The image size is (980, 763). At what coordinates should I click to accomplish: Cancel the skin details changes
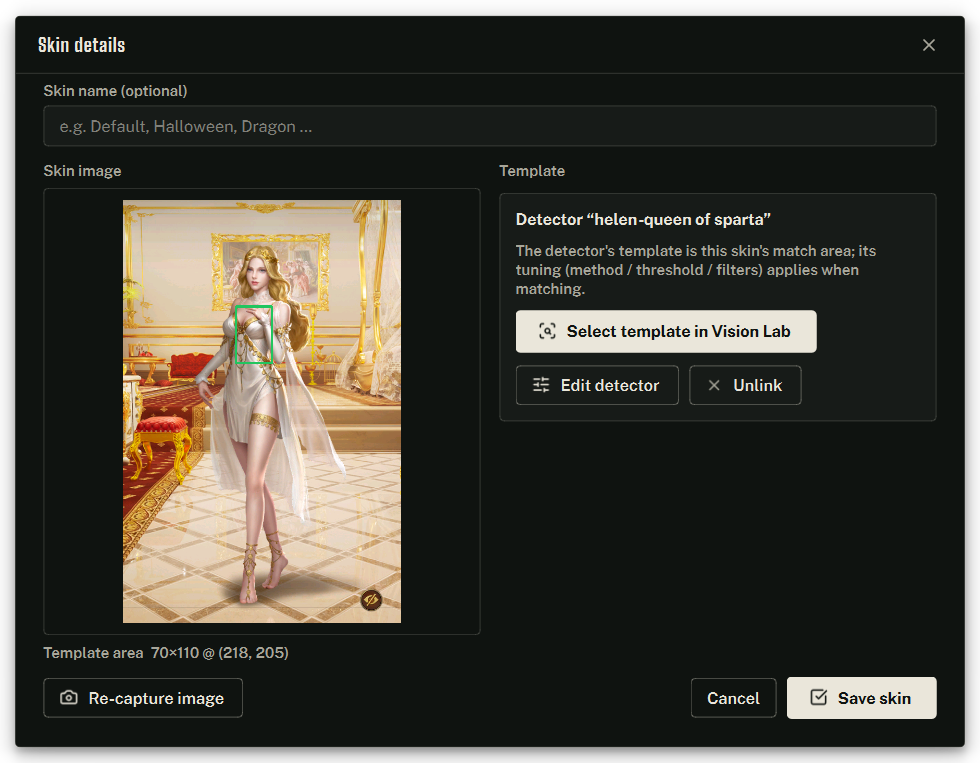tap(733, 698)
